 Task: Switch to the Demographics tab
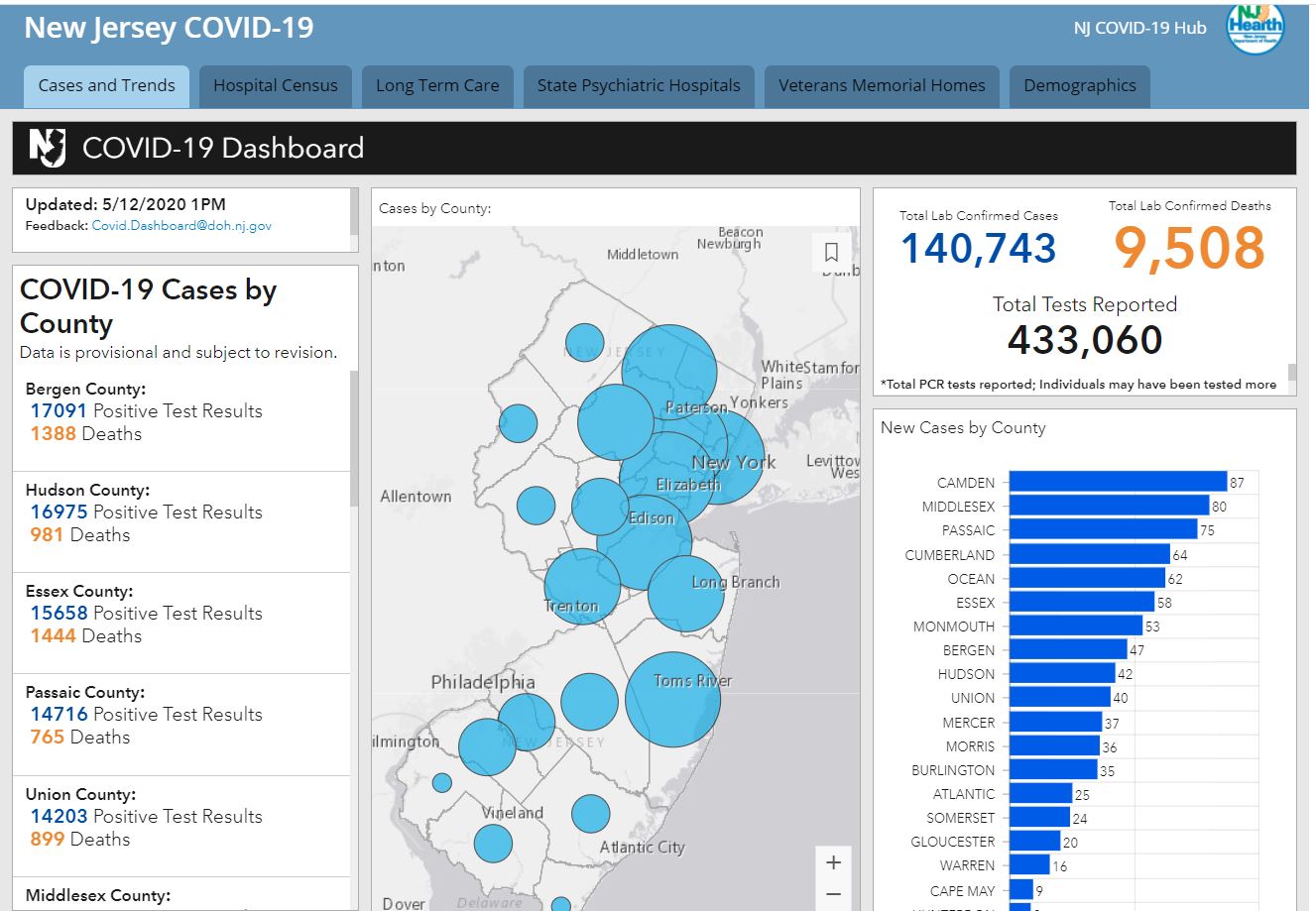pyautogui.click(x=1080, y=86)
